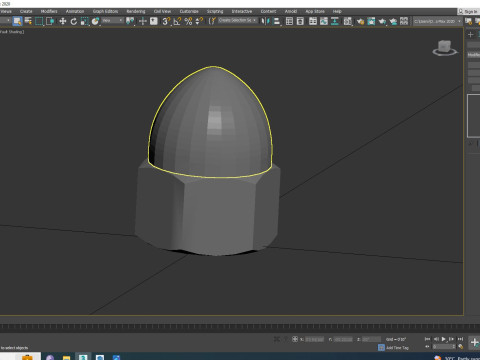Click the Z coordinate field
Viewport: 480px width, 360px height.
[371, 339]
